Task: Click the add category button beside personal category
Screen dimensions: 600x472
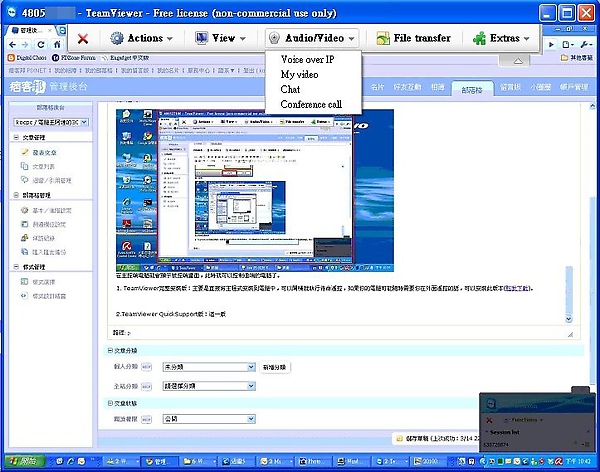Action: click(x=274, y=367)
